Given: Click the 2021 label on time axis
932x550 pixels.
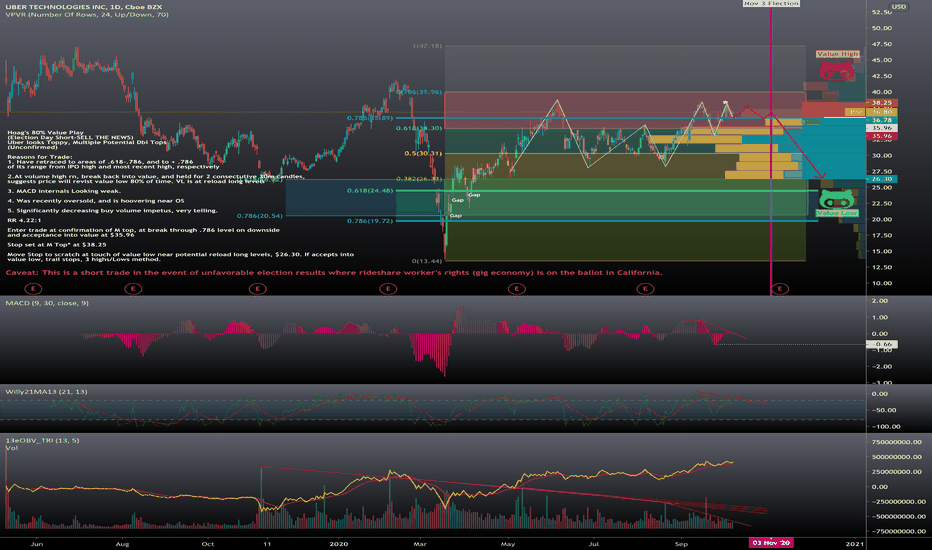Looking at the screenshot, I should [x=855, y=543].
